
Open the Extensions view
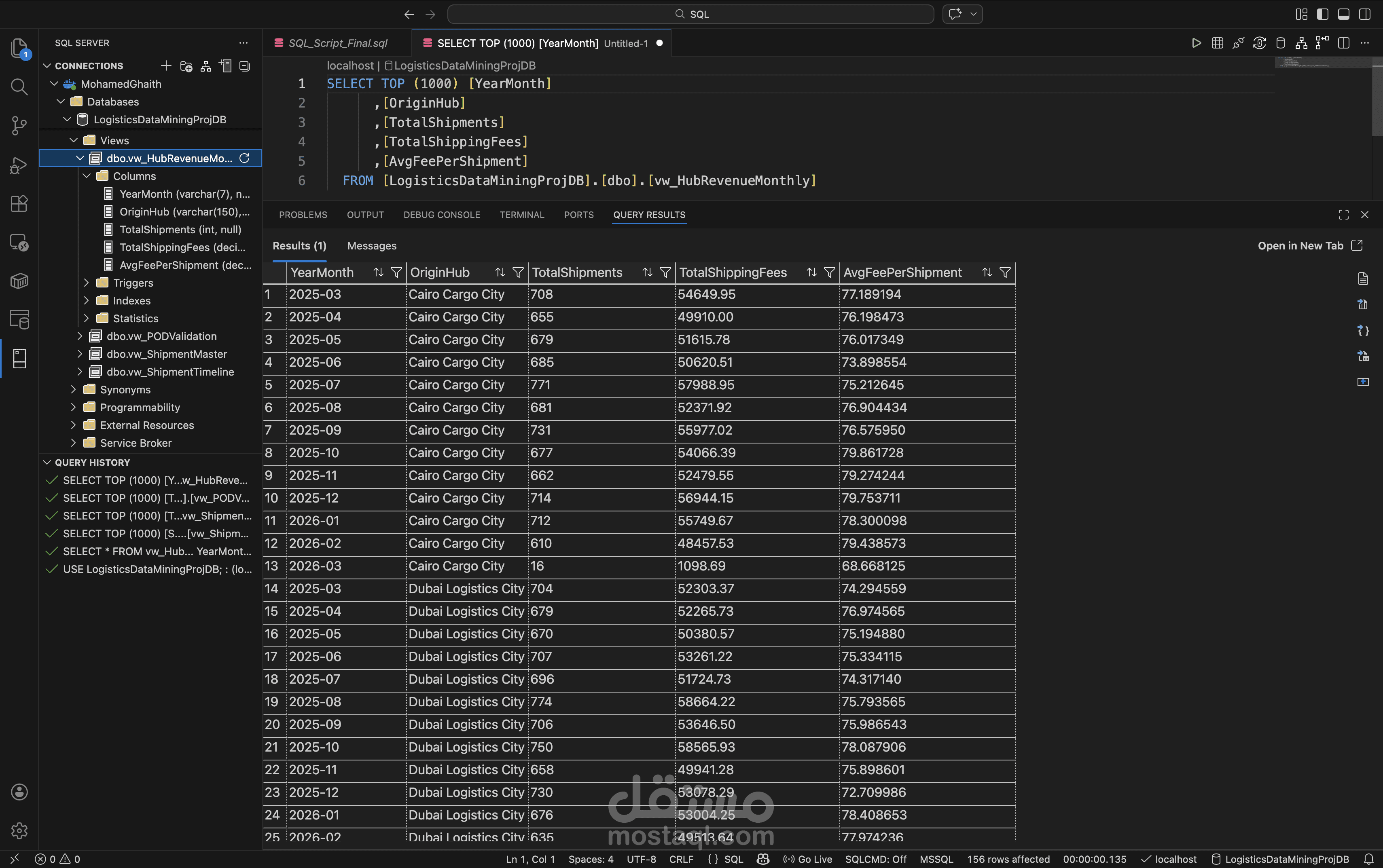pyautogui.click(x=19, y=204)
